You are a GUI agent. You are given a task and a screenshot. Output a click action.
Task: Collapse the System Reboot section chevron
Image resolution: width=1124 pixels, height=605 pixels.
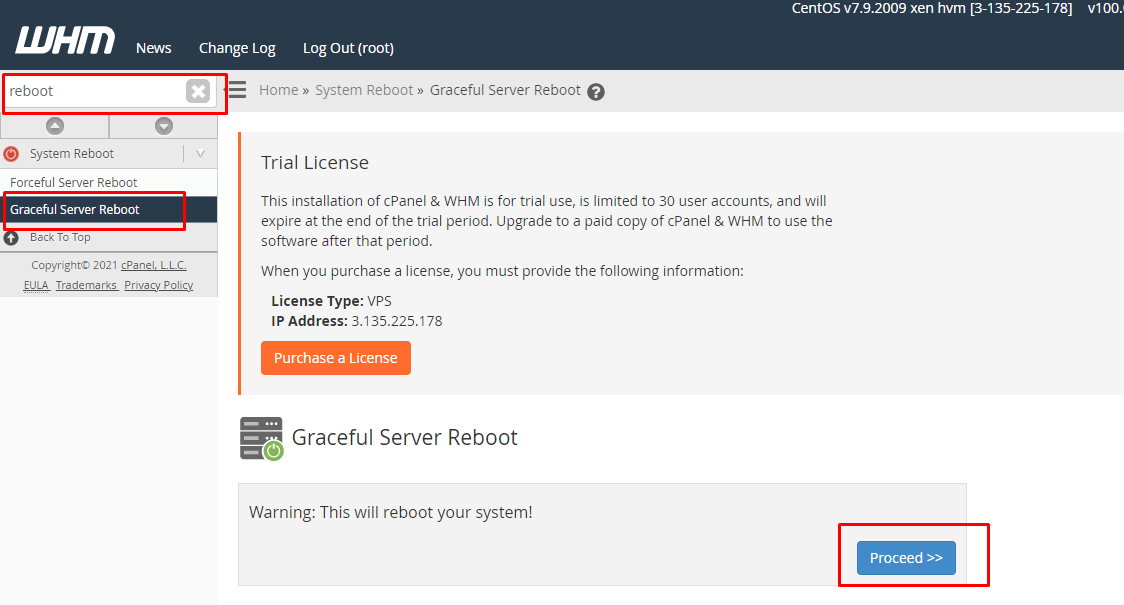(200, 153)
